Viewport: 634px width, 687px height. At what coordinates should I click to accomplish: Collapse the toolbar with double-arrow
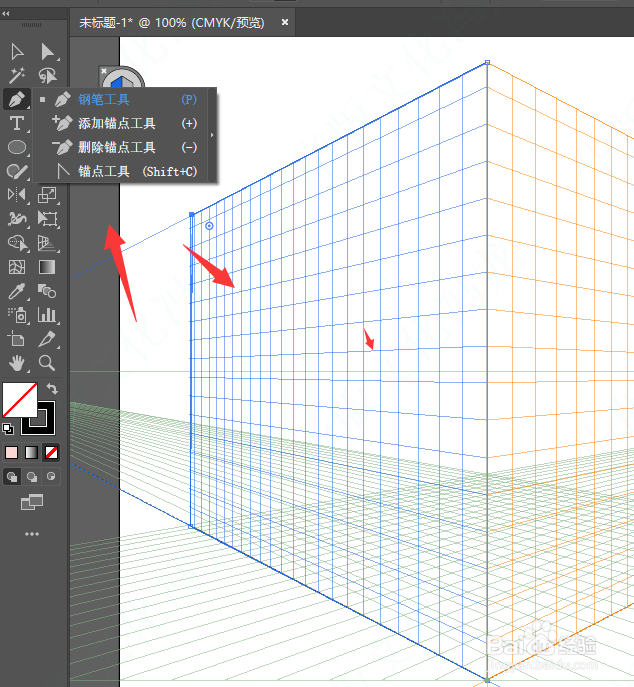(6, 14)
